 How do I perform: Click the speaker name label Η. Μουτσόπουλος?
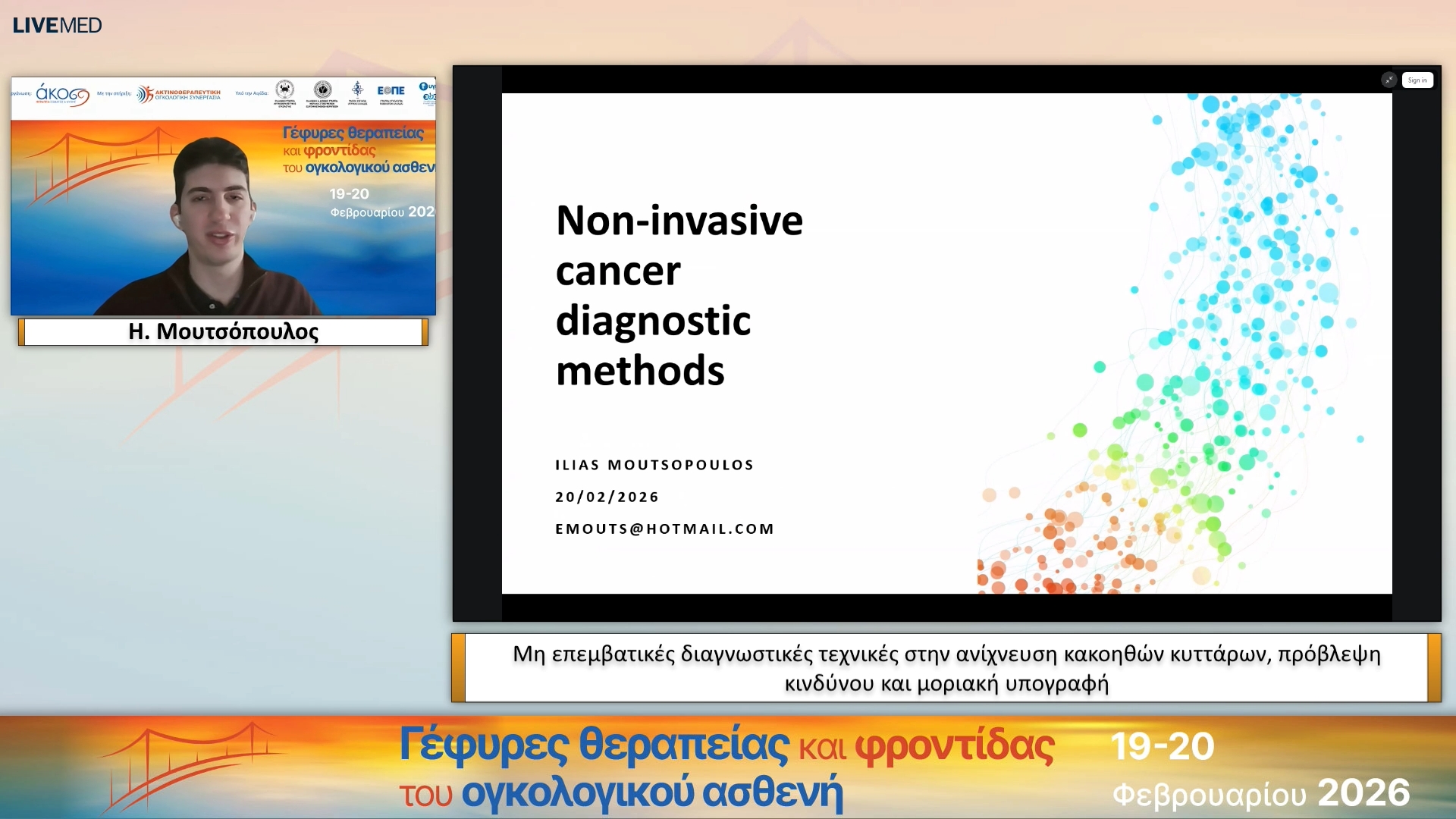[x=223, y=331]
